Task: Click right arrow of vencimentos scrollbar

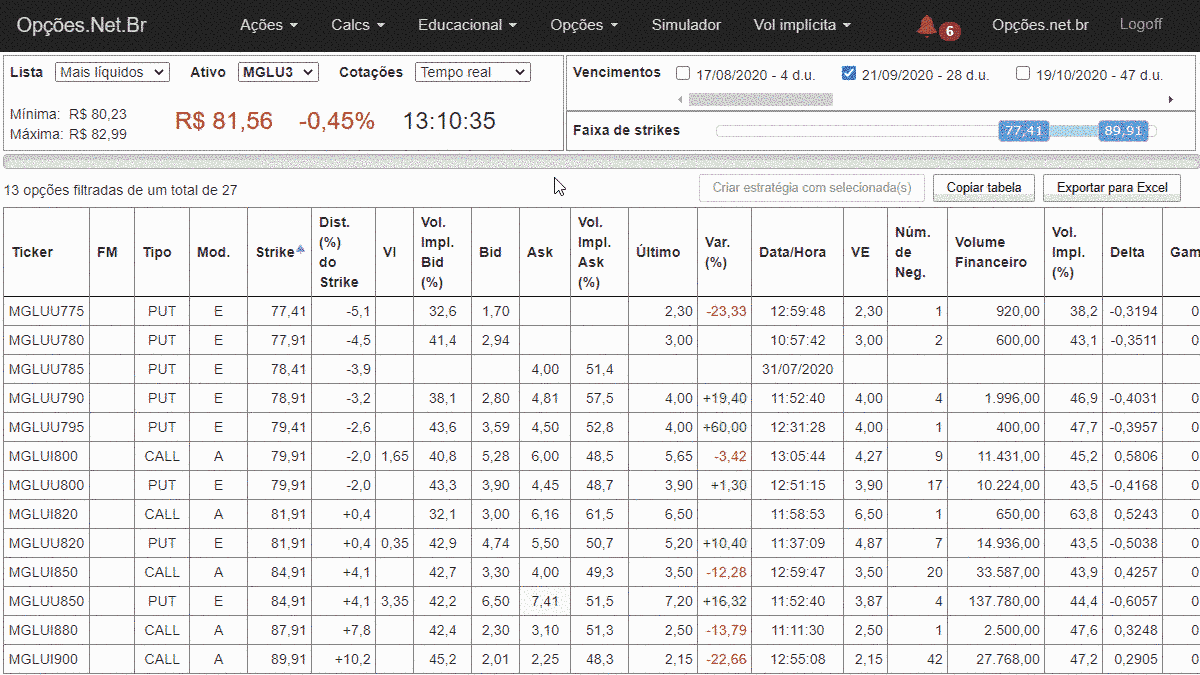Action: (1171, 99)
